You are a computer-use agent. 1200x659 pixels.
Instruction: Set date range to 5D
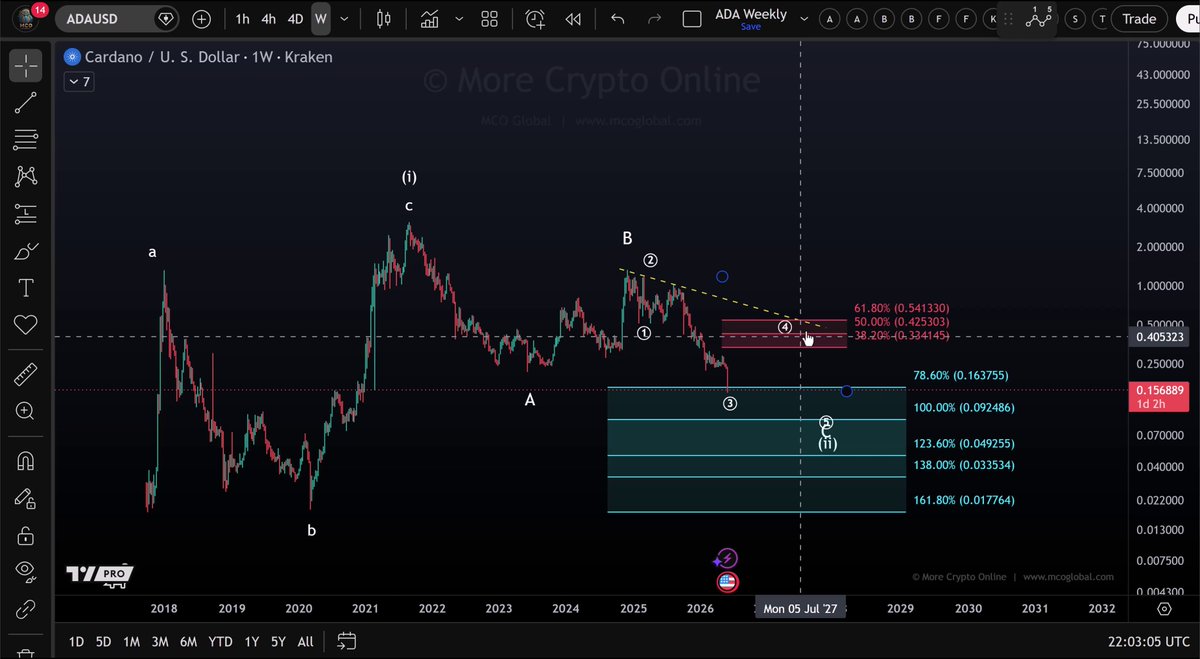click(x=103, y=641)
